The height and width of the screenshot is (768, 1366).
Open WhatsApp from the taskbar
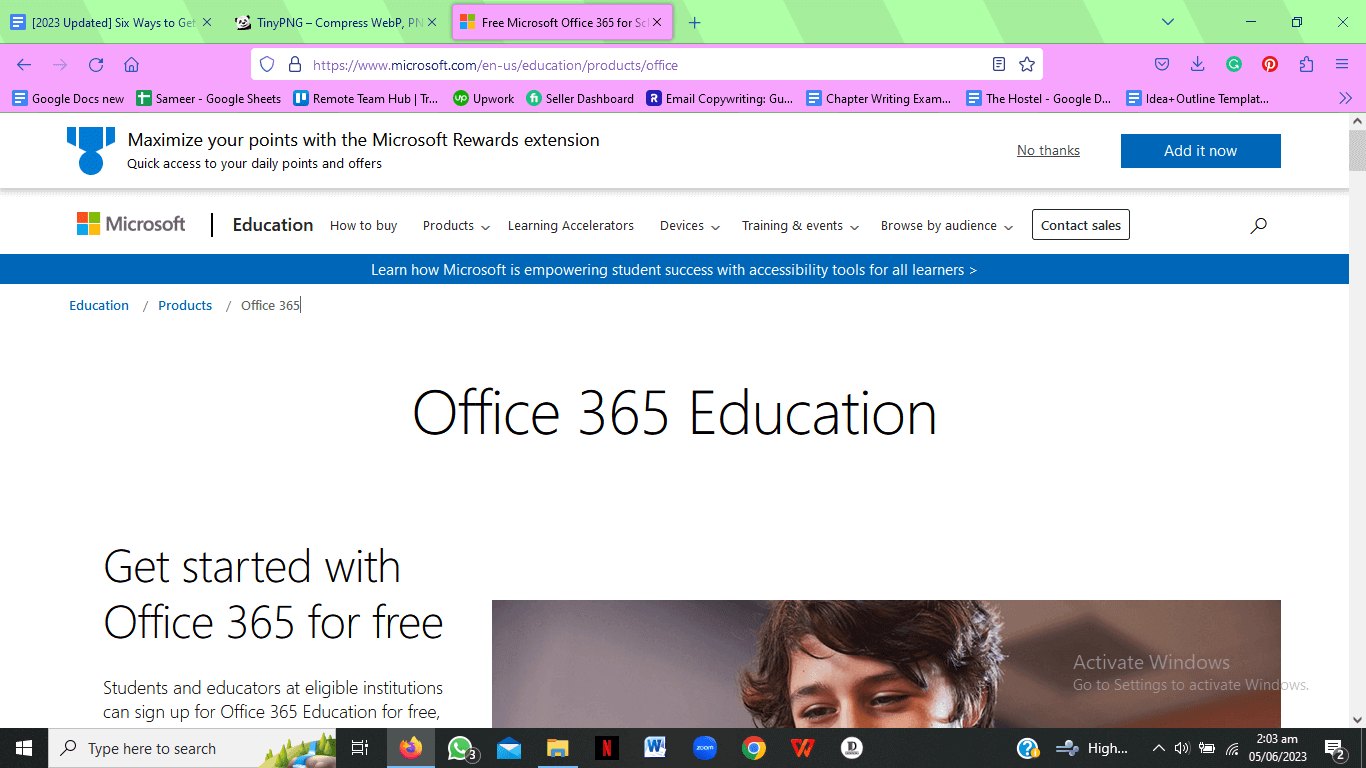(x=461, y=748)
